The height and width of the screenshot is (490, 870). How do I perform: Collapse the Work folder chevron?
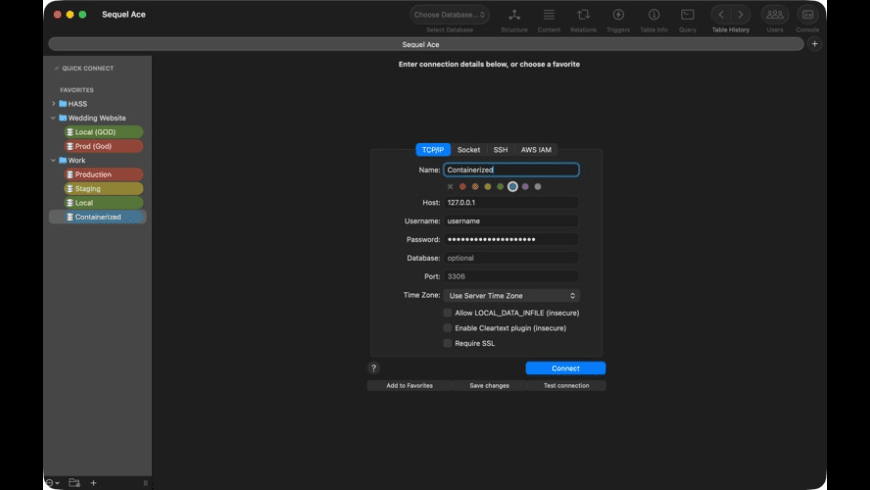[x=54, y=160]
